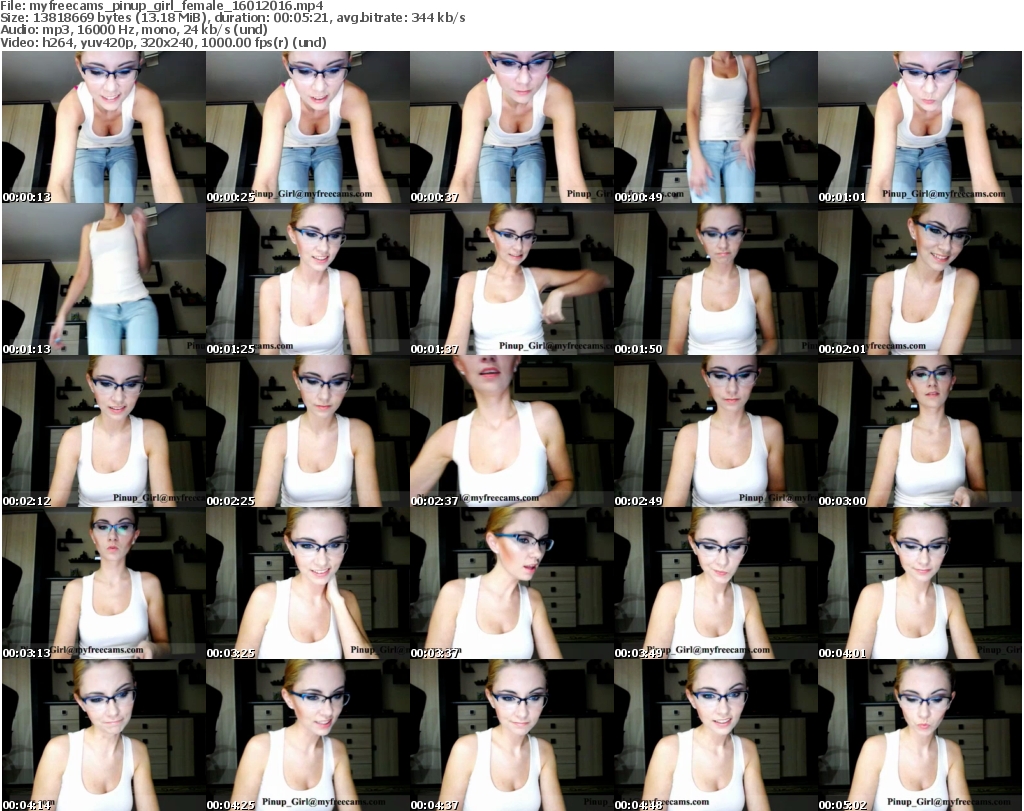This screenshot has height=811, width=1024.
Task: Click the thumbnail at 00:02:12
Action: click(103, 431)
